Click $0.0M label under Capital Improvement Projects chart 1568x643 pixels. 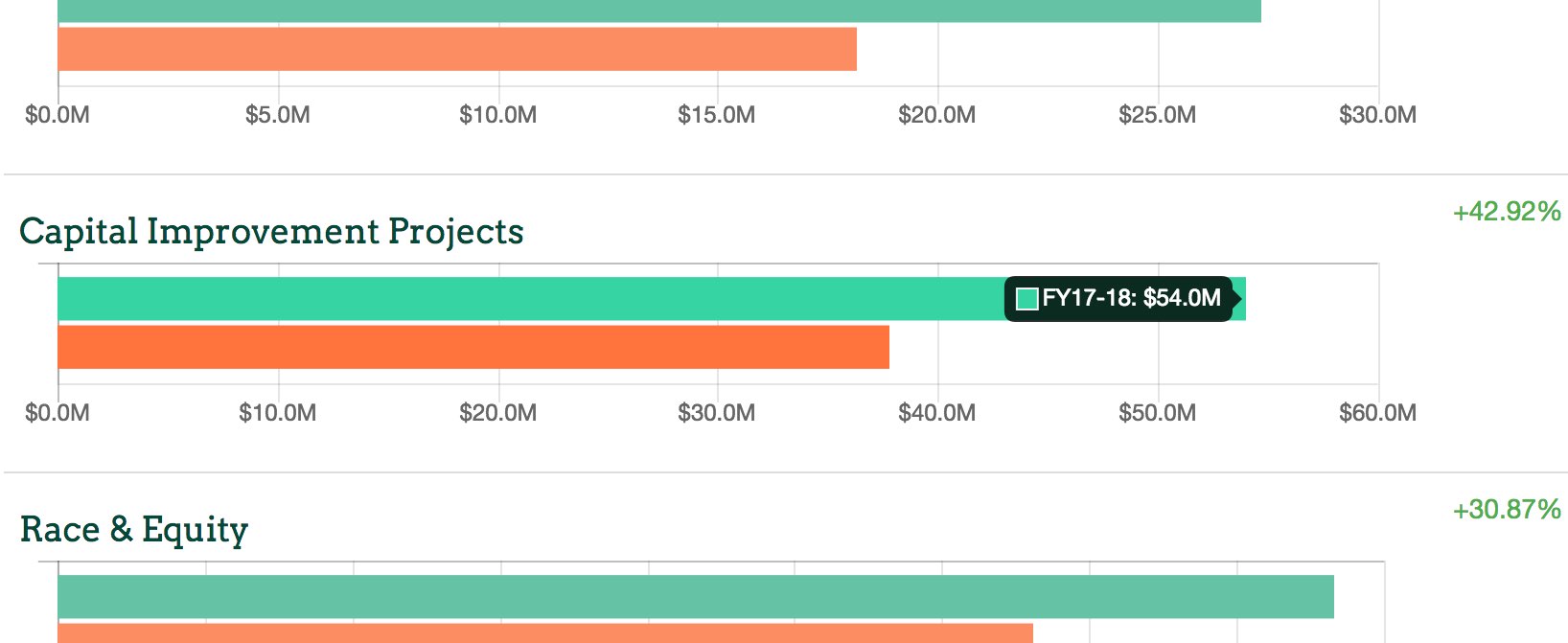coord(58,413)
